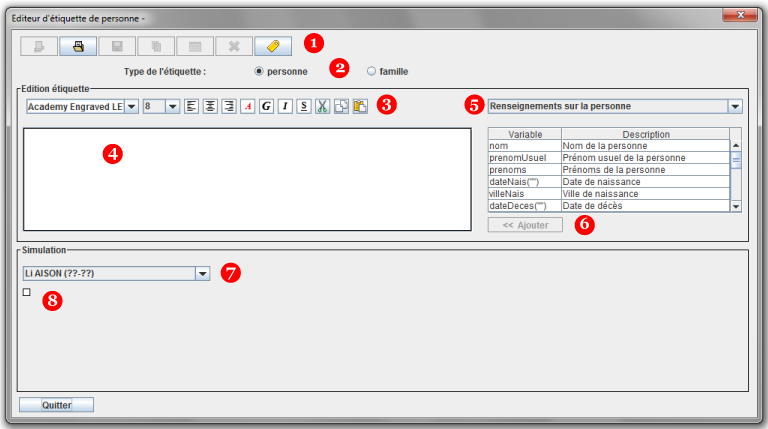Toggle underline with the S icon

tap(304, 106)
